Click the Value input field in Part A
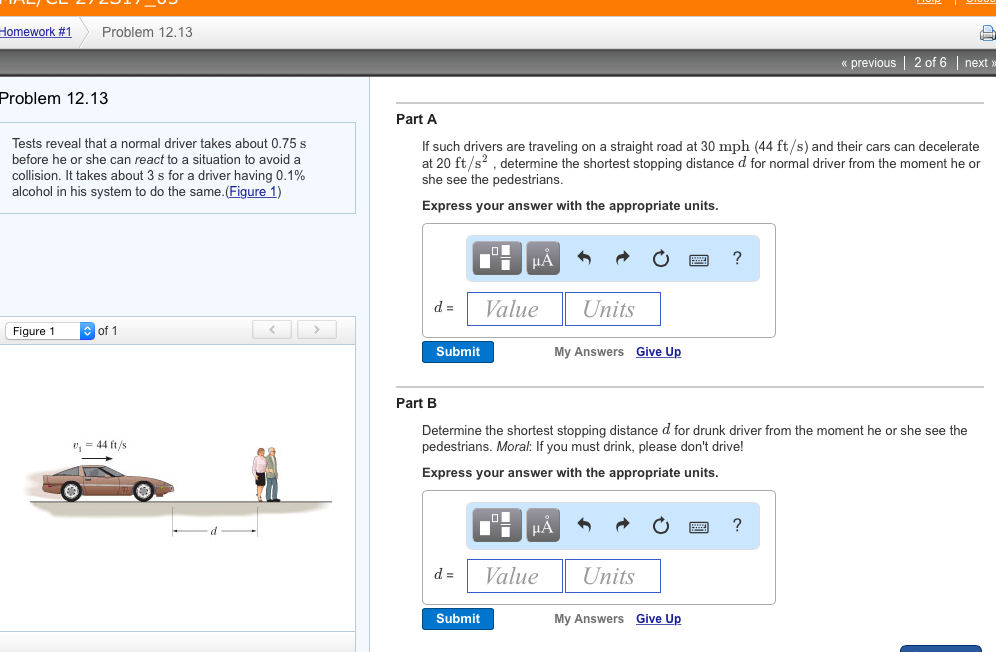Screen dimensions: 996x652 click(x=514, y=308)
